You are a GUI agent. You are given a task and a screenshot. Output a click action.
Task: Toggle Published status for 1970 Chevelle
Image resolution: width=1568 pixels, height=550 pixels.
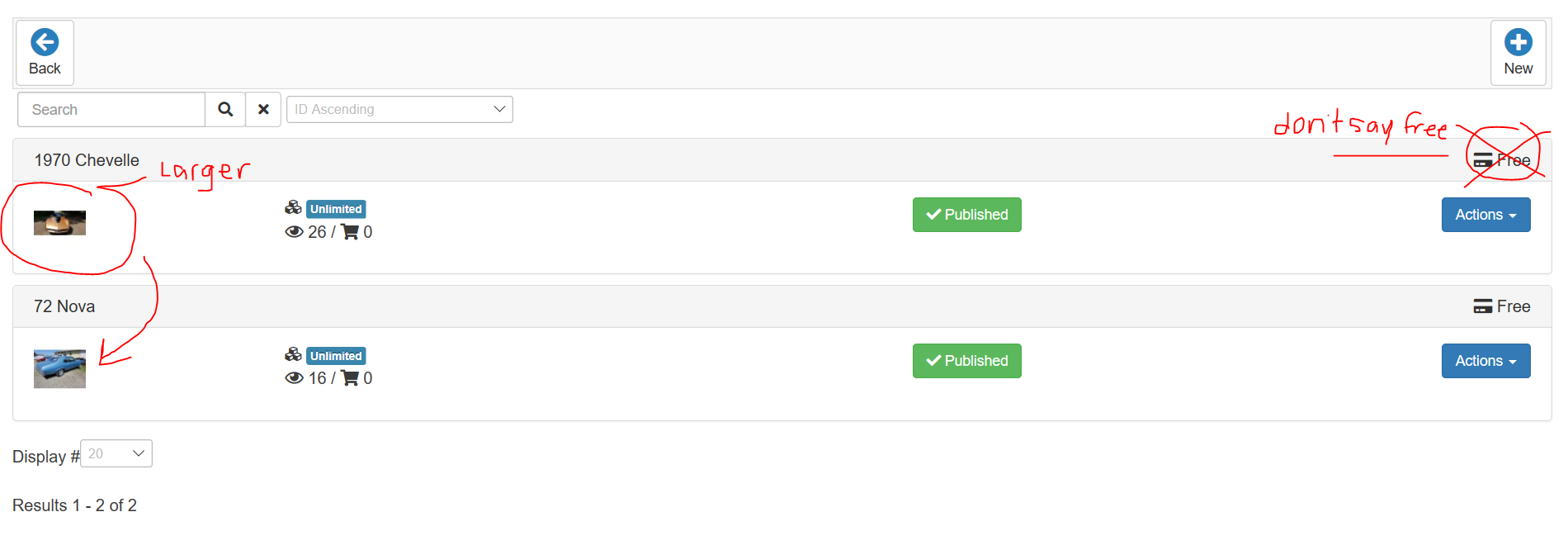966,215
